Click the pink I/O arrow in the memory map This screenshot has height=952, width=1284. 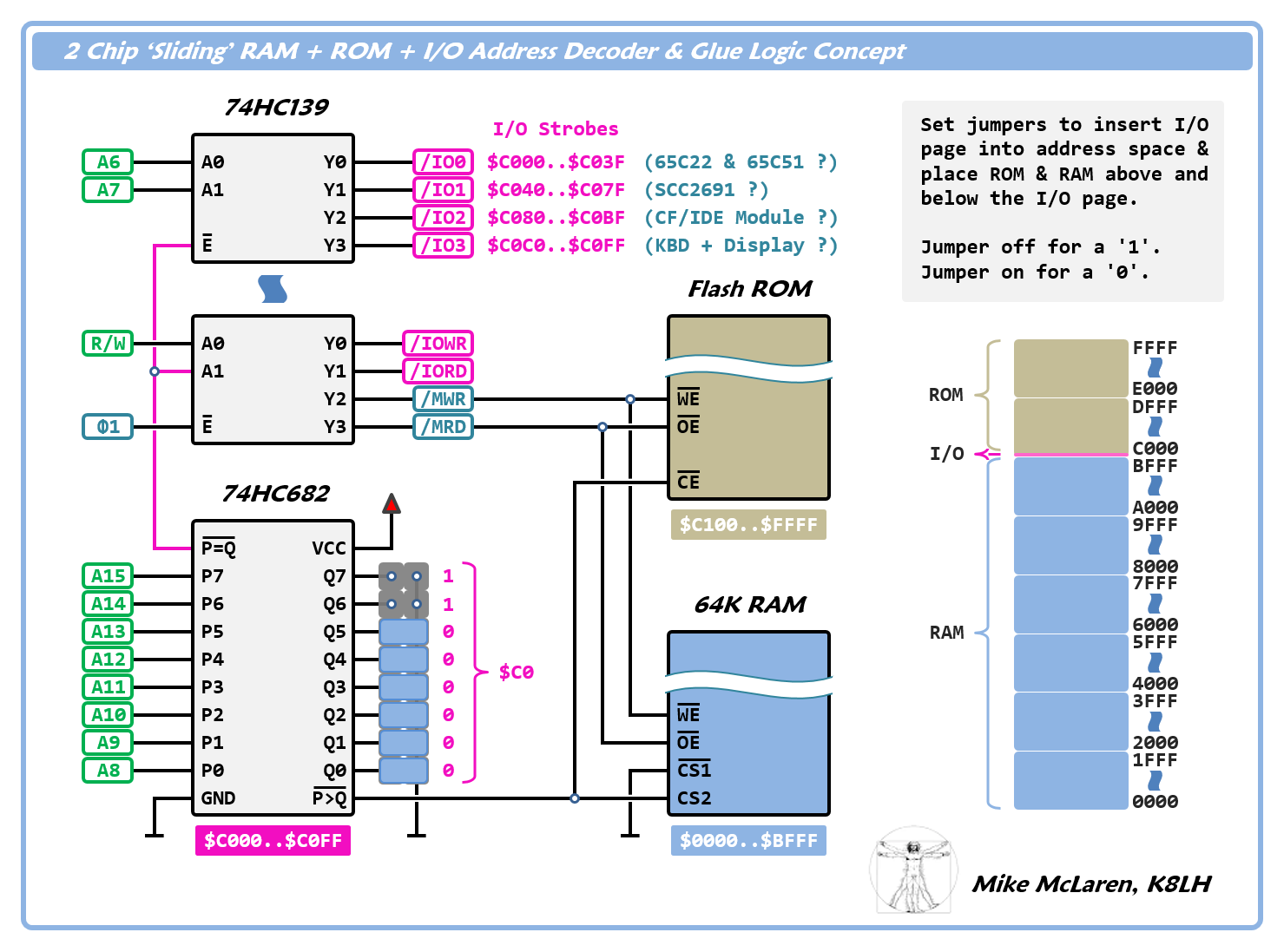tap(987, 454)
